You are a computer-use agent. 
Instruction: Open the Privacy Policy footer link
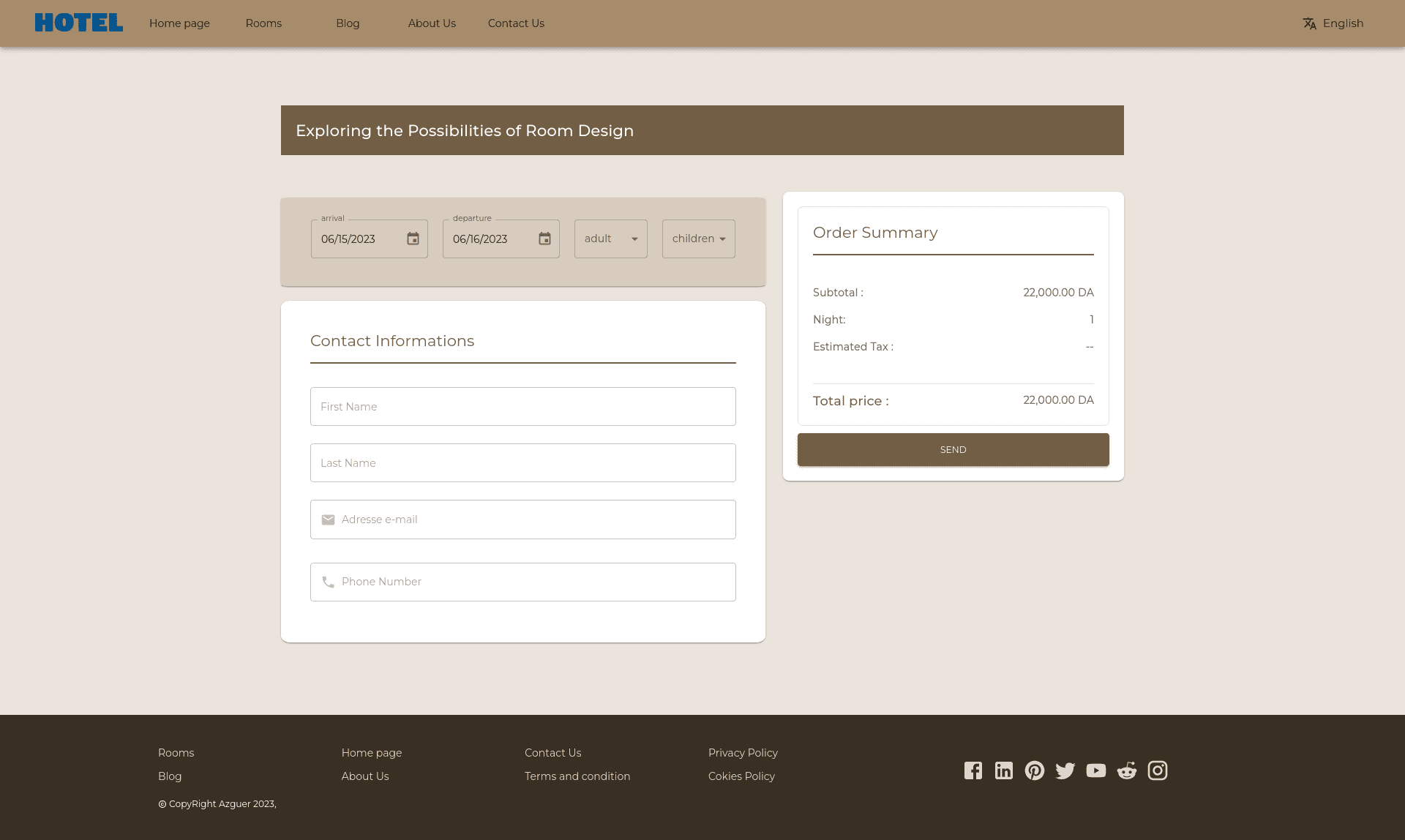[743, 753]
